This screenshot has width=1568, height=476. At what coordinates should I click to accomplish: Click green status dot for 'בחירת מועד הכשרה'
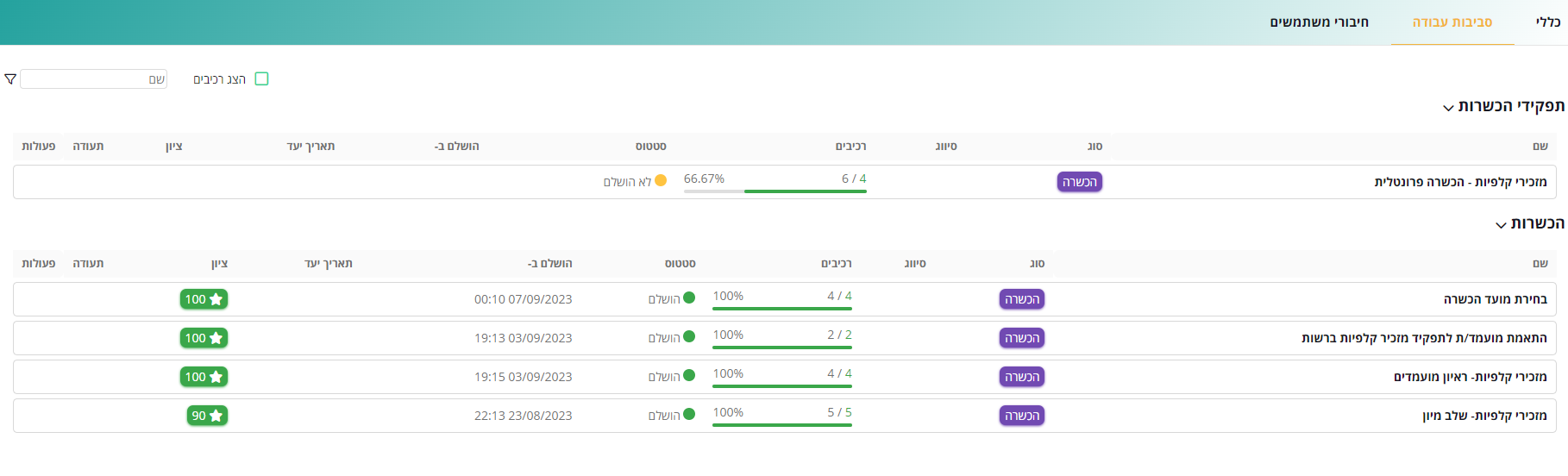689,298
